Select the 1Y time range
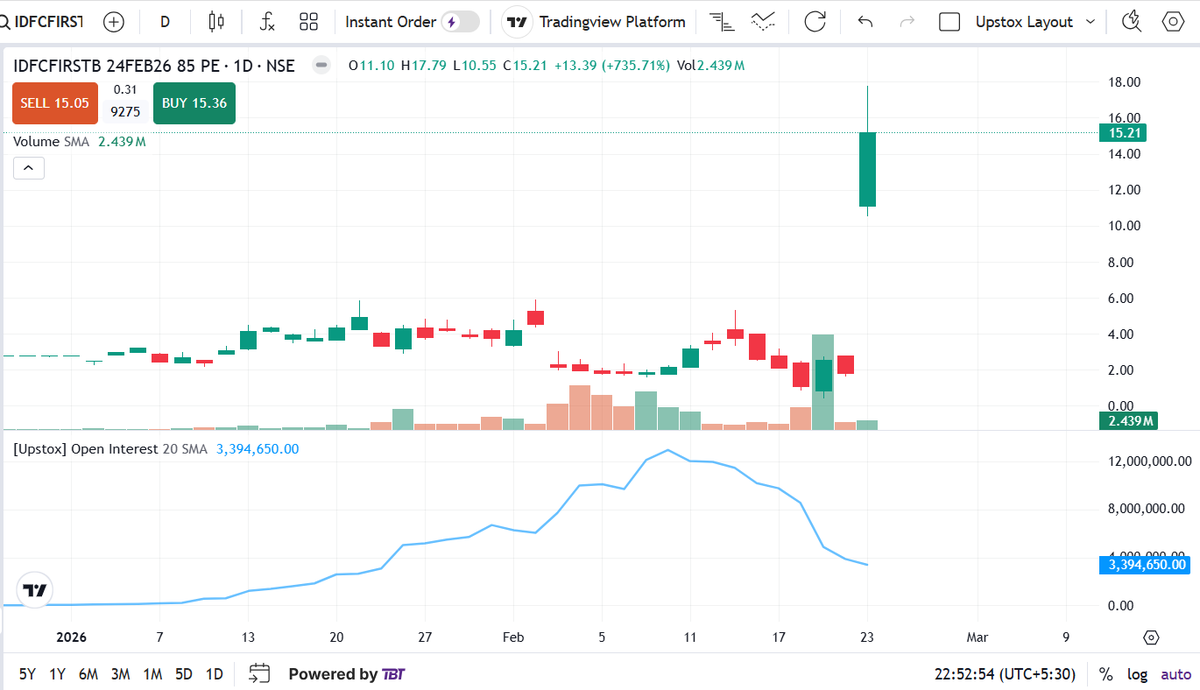Screen dimensions: 1200x690 click(58, 674)
